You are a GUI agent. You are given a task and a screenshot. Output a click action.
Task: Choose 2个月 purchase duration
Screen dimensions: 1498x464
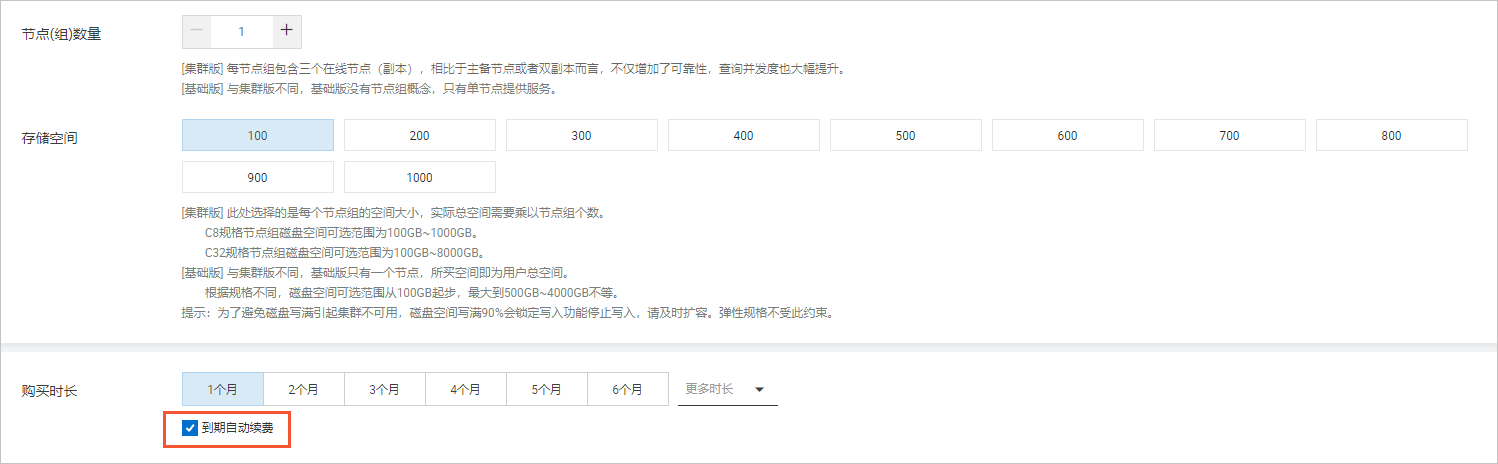point(304,389)
